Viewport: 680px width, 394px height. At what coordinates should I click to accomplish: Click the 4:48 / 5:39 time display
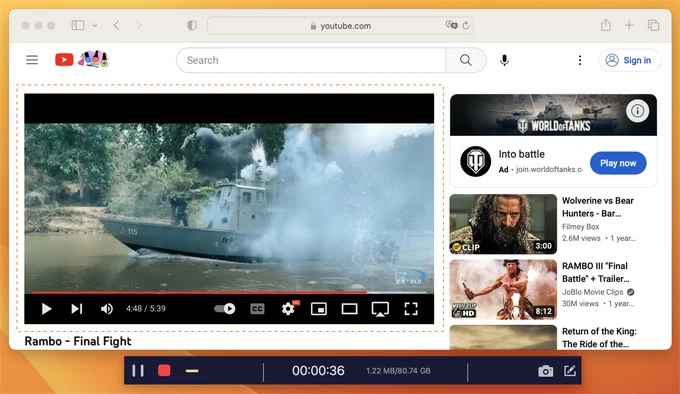click(x=146, y=309)
